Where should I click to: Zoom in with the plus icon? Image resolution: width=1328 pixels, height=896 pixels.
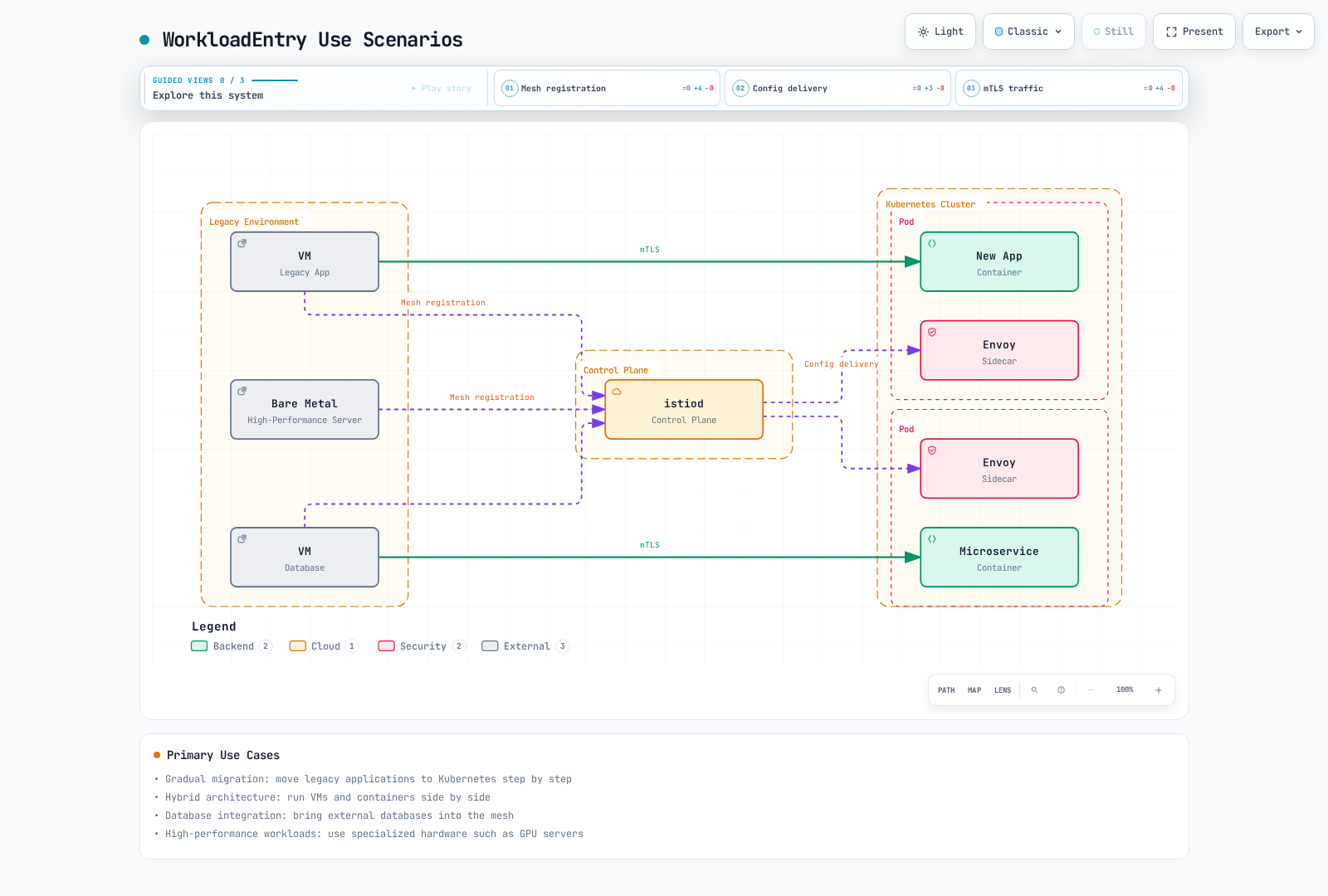1159,690
